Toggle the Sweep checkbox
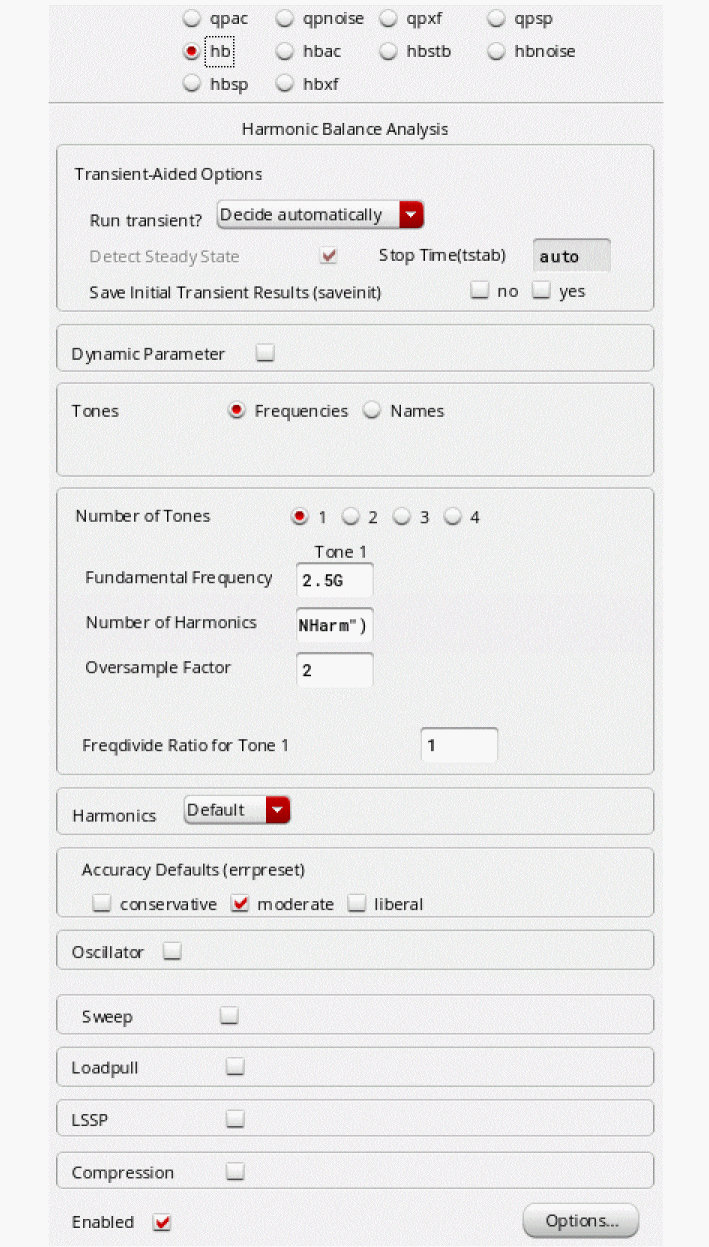This screenshot has width=709, height=1247. click(229, 1016)
